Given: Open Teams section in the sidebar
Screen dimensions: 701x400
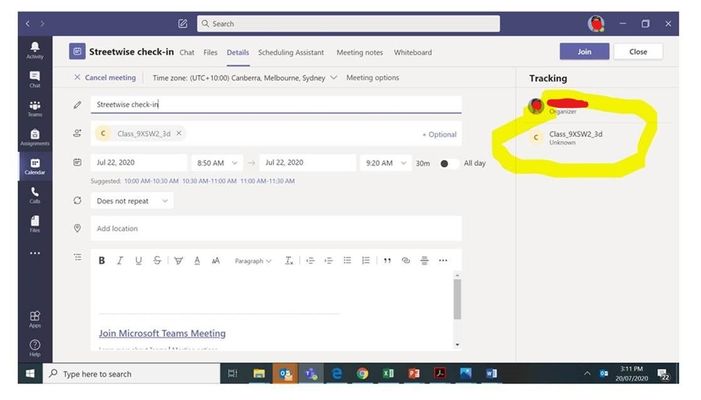Looking at the screenshot, I should [35, 108].
